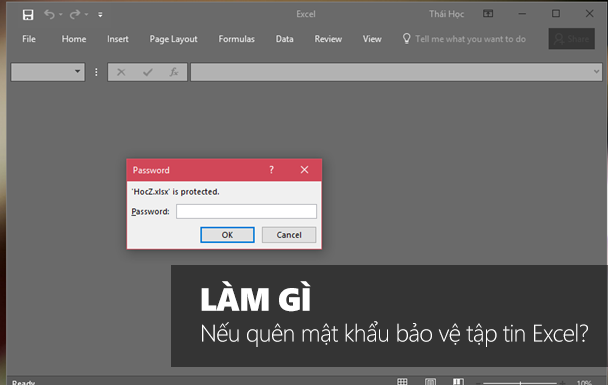Screen dimensions: 608x392
Task: Switch to Page Layout view status icon
Action: pos(430,382)
